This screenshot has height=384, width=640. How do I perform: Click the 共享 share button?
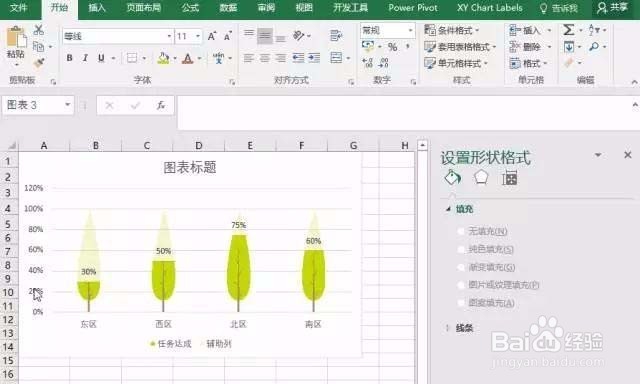click(613, 8)
